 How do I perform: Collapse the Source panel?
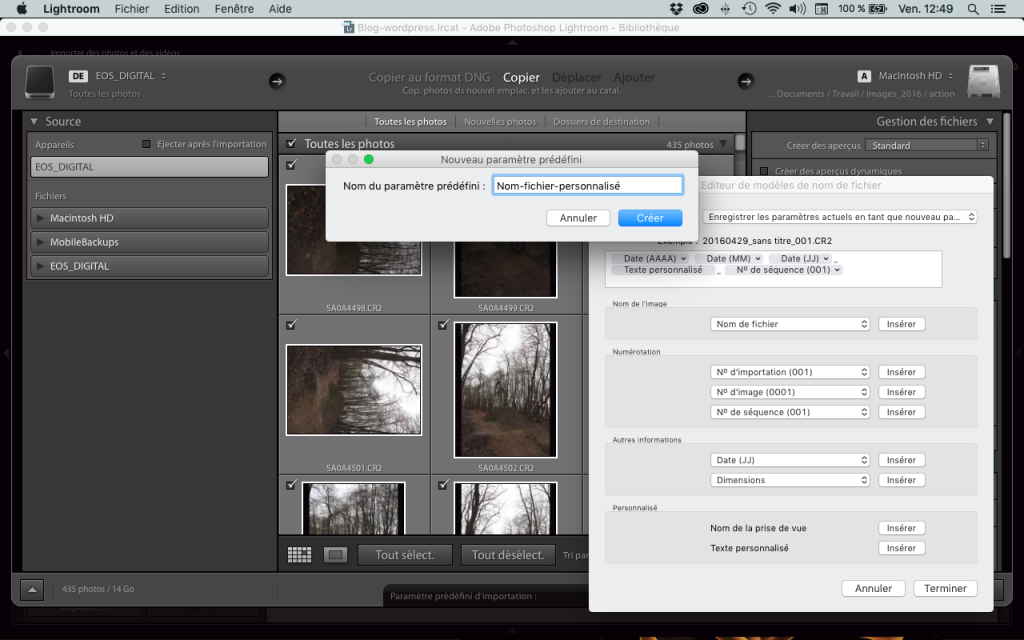click(34, 121)
